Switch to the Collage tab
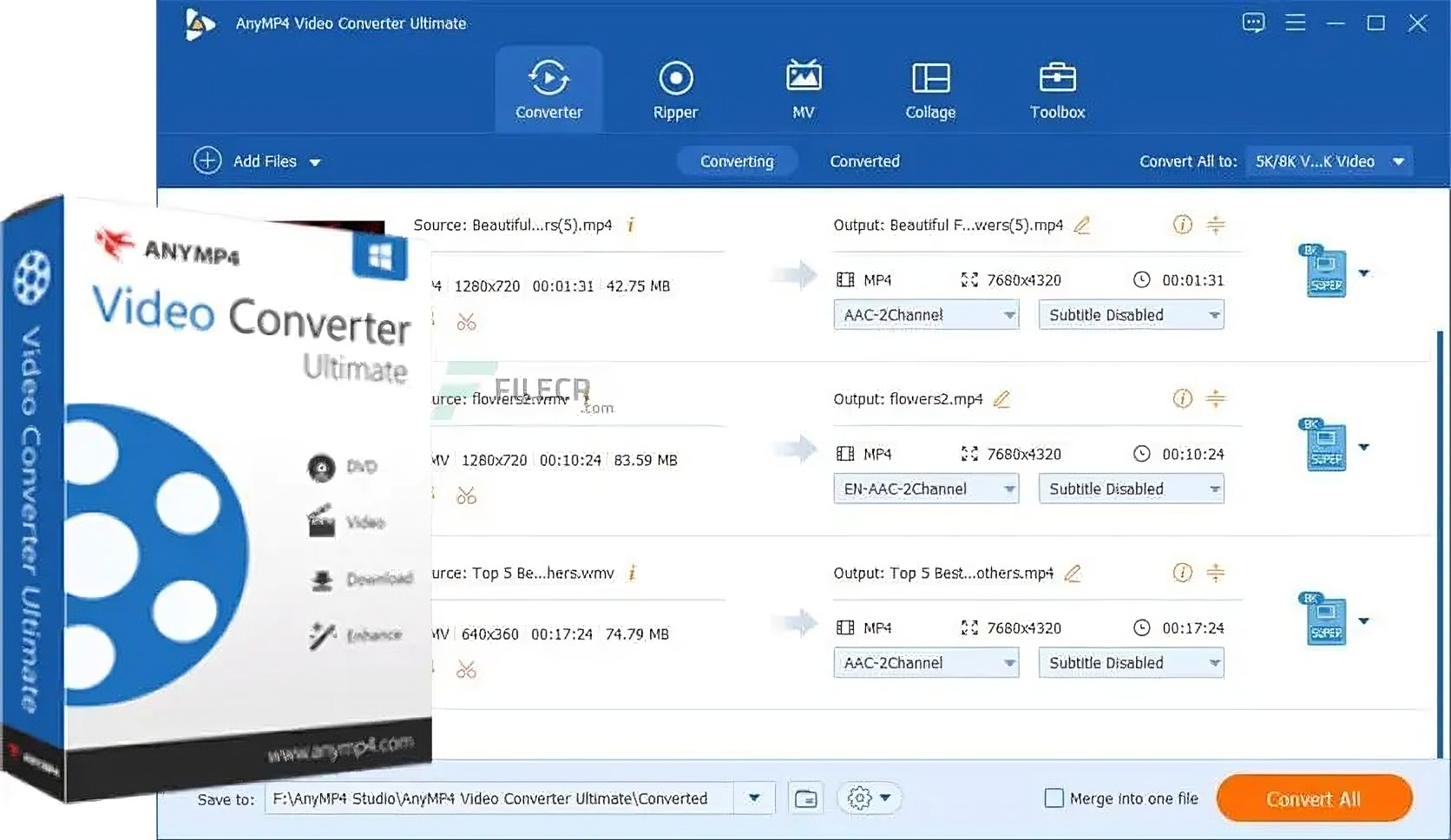Image resolution: width=1451 pixels, height=840 pixels. click(930, 89)
